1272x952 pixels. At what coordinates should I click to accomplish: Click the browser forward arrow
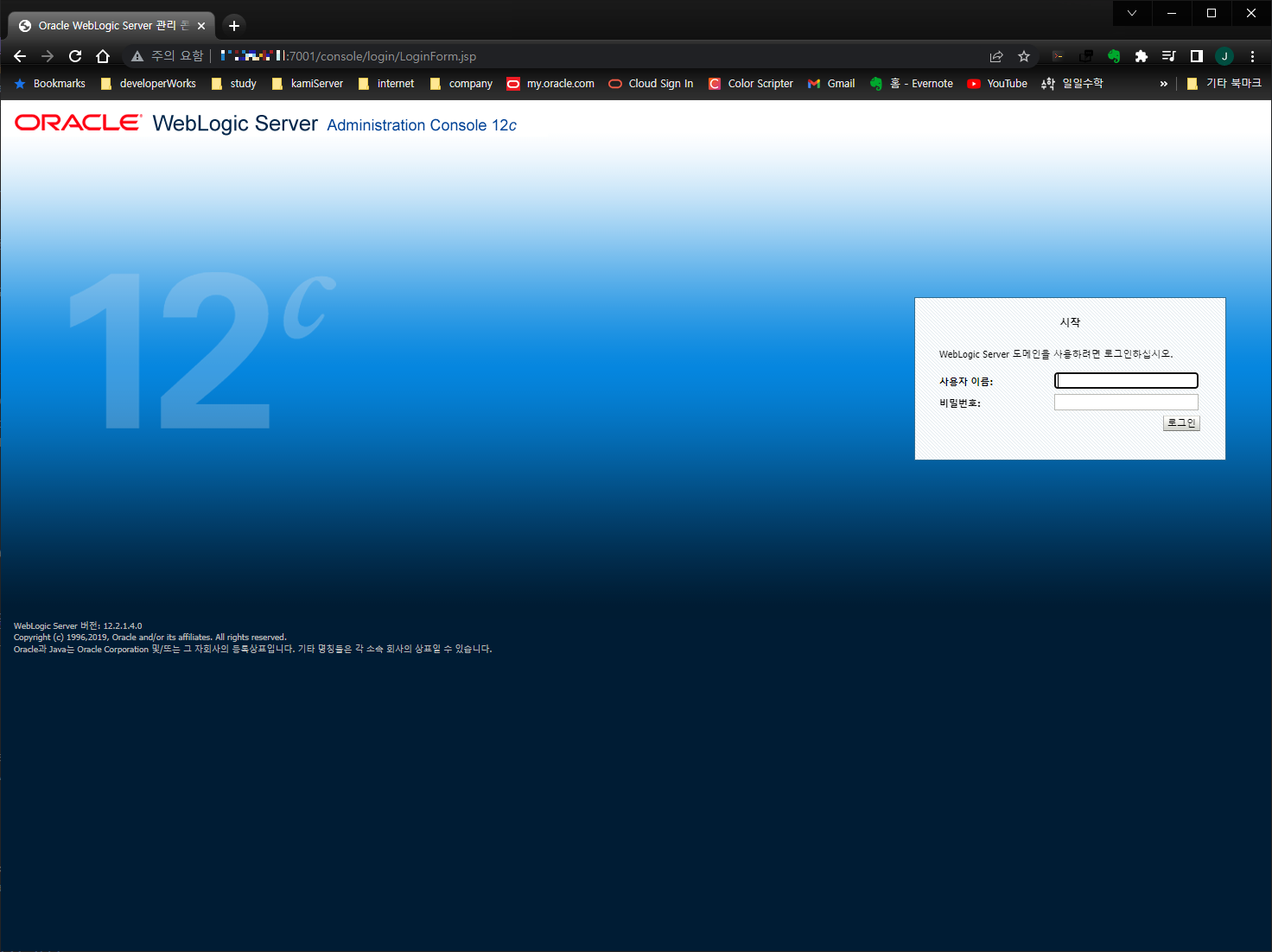click(48, 56)
